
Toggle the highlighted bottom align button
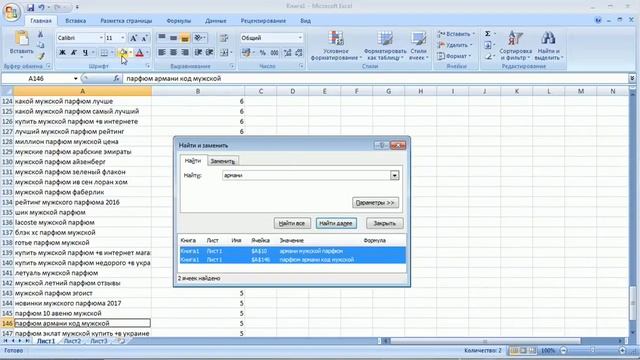pyautogui.click(x=185, y=38)
